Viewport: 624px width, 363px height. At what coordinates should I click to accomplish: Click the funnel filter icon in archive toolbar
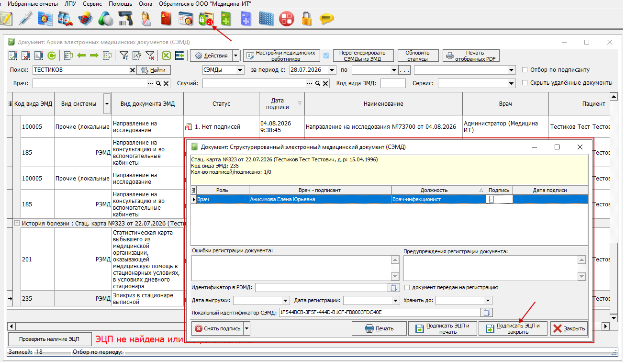click(x=124, y=56)
